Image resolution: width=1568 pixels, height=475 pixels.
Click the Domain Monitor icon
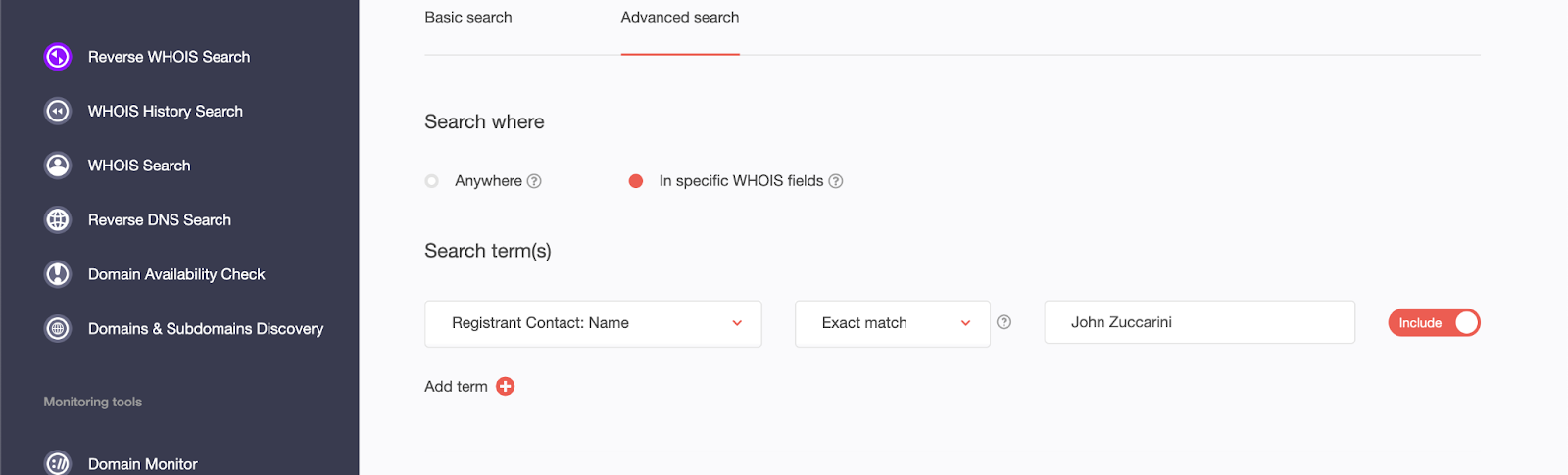point(58,463)
